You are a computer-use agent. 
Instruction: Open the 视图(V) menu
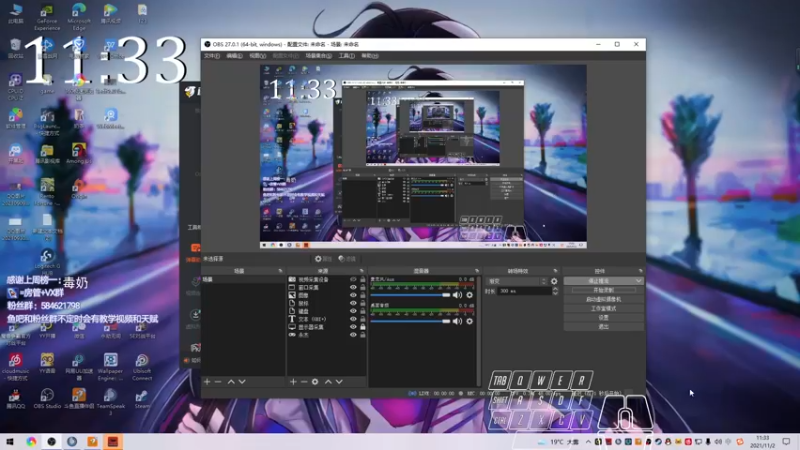pyautogui.click(x=257, y=56)
